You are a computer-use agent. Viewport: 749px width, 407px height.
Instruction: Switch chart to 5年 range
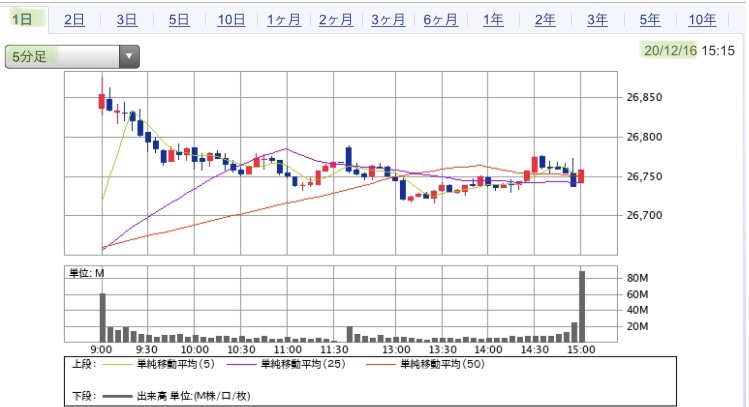click(650, 20)
